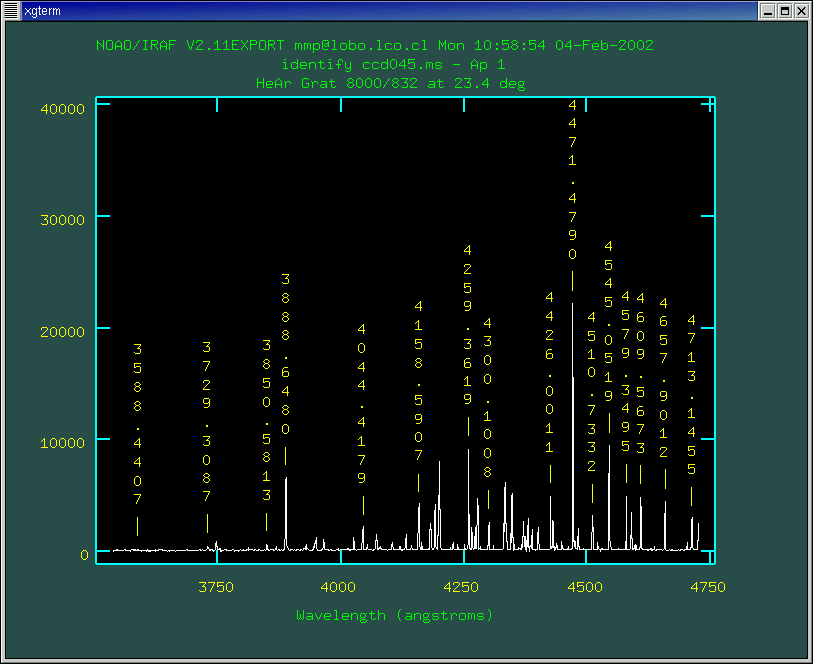Close the xgterm window
Screen dimensions: 813x664
coord(802,11)
